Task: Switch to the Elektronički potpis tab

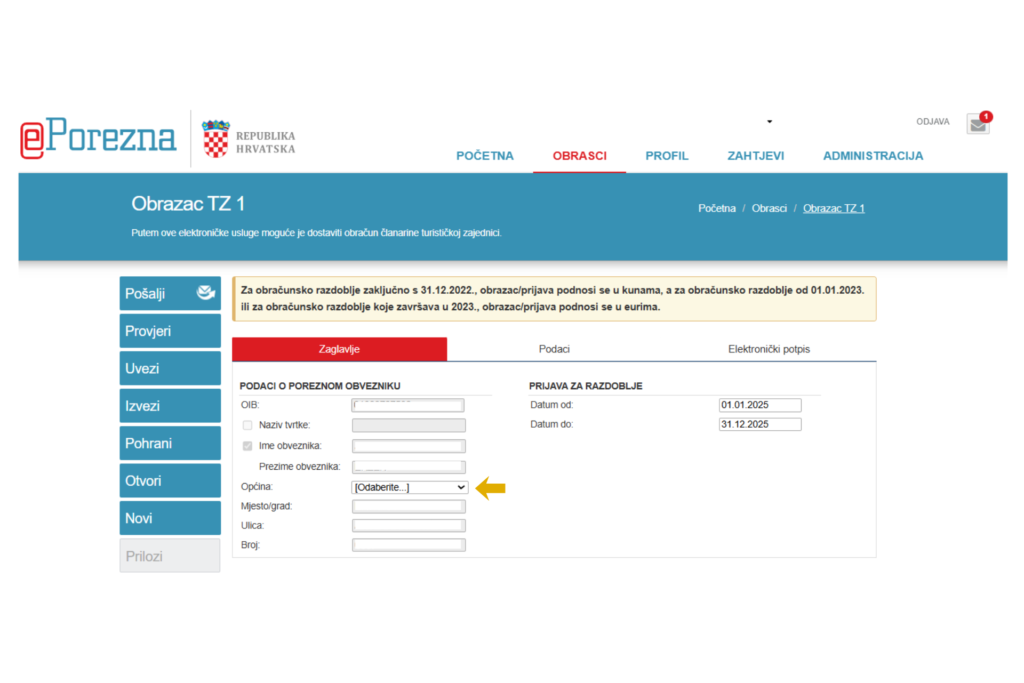Action: (x=769, y=349)
